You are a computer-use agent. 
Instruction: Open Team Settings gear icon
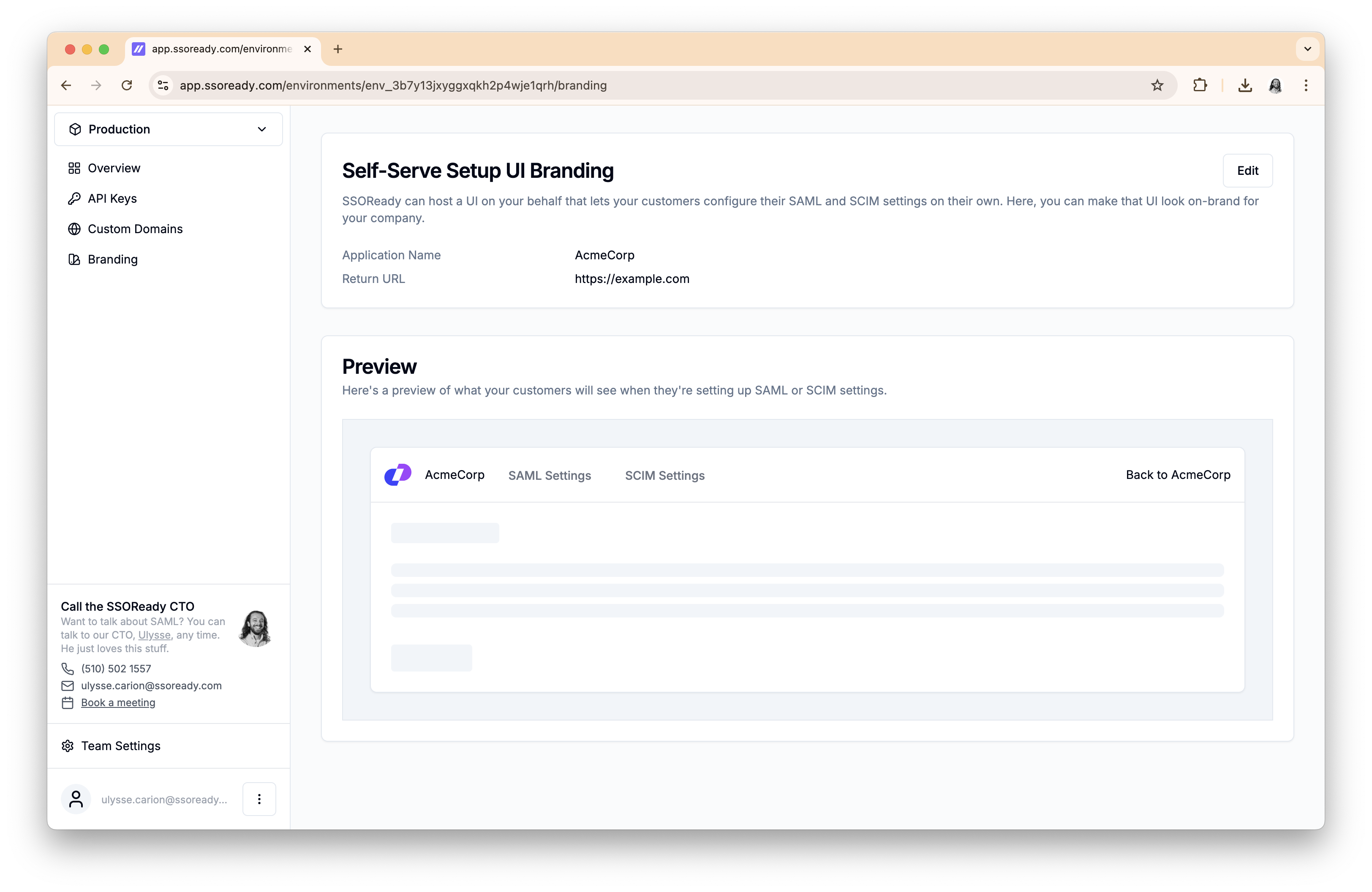(x=68, y=745)
